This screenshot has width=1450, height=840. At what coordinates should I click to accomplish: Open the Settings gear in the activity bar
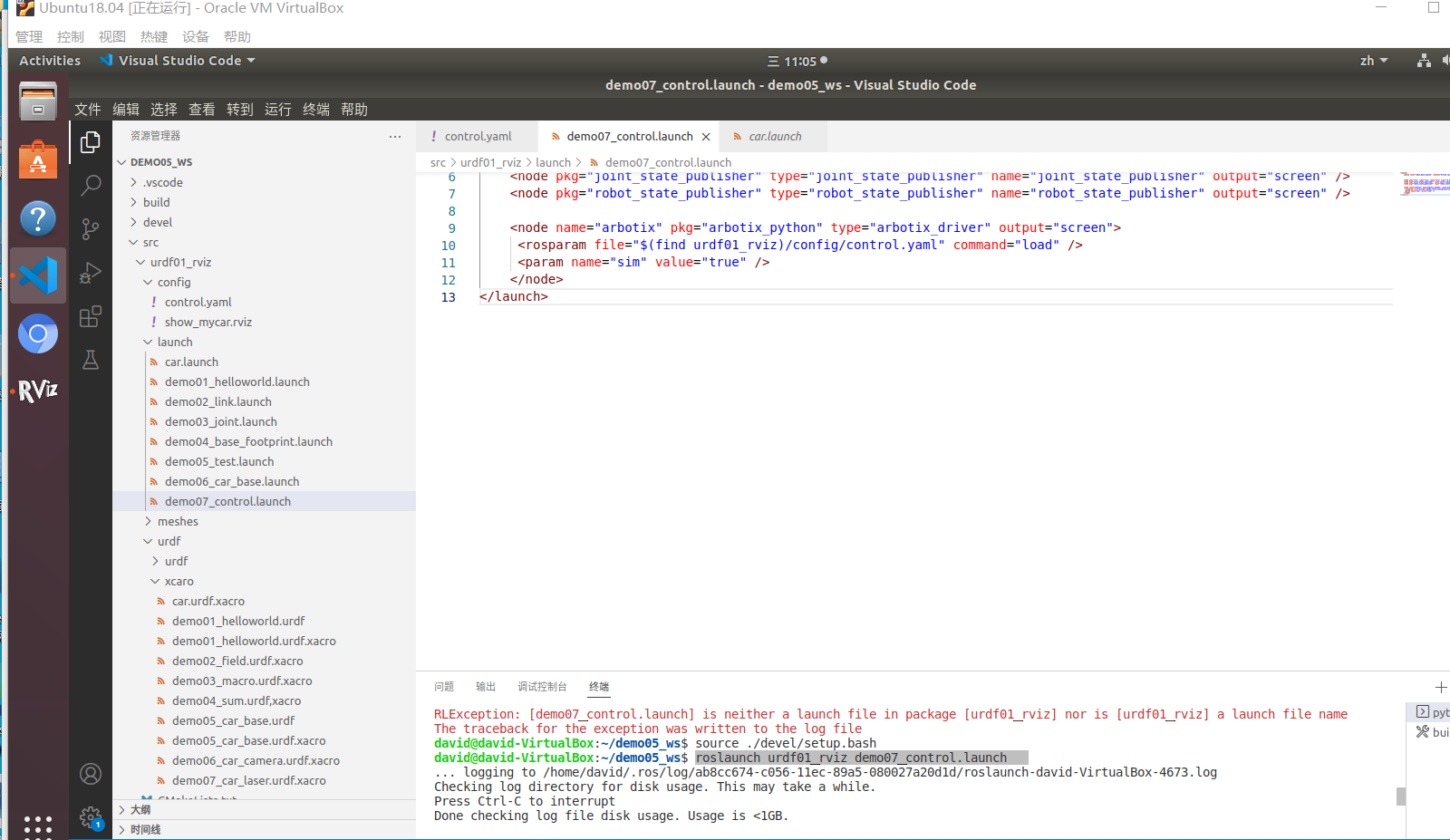(91, 816)
